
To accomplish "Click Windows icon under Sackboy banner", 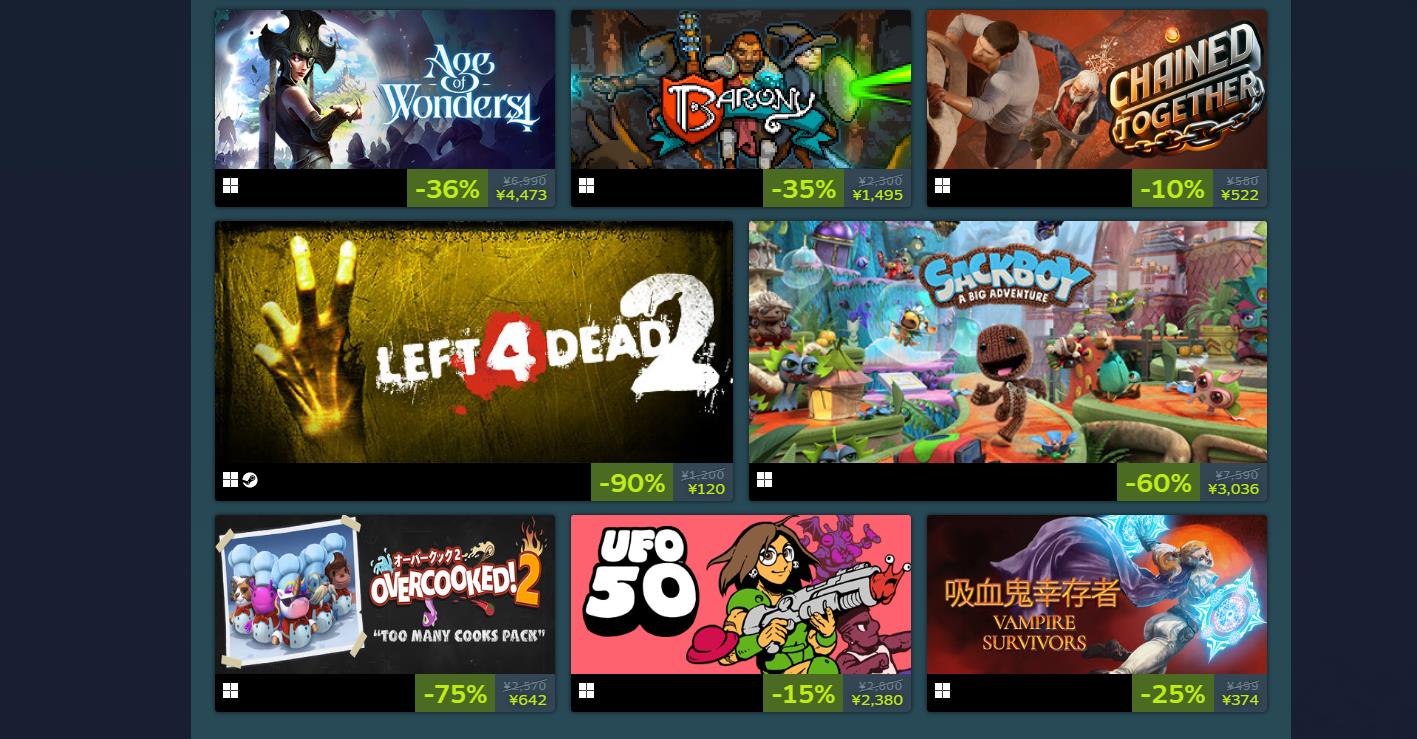I will pos(764,480).
